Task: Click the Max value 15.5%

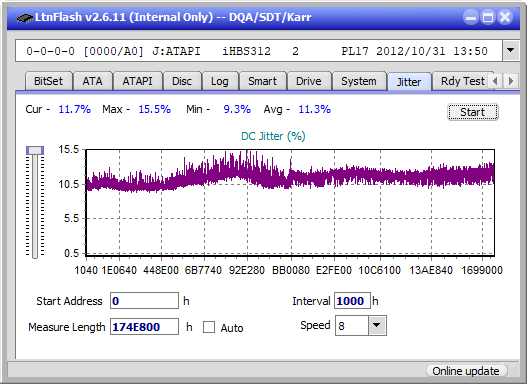Action: (155, 109)
